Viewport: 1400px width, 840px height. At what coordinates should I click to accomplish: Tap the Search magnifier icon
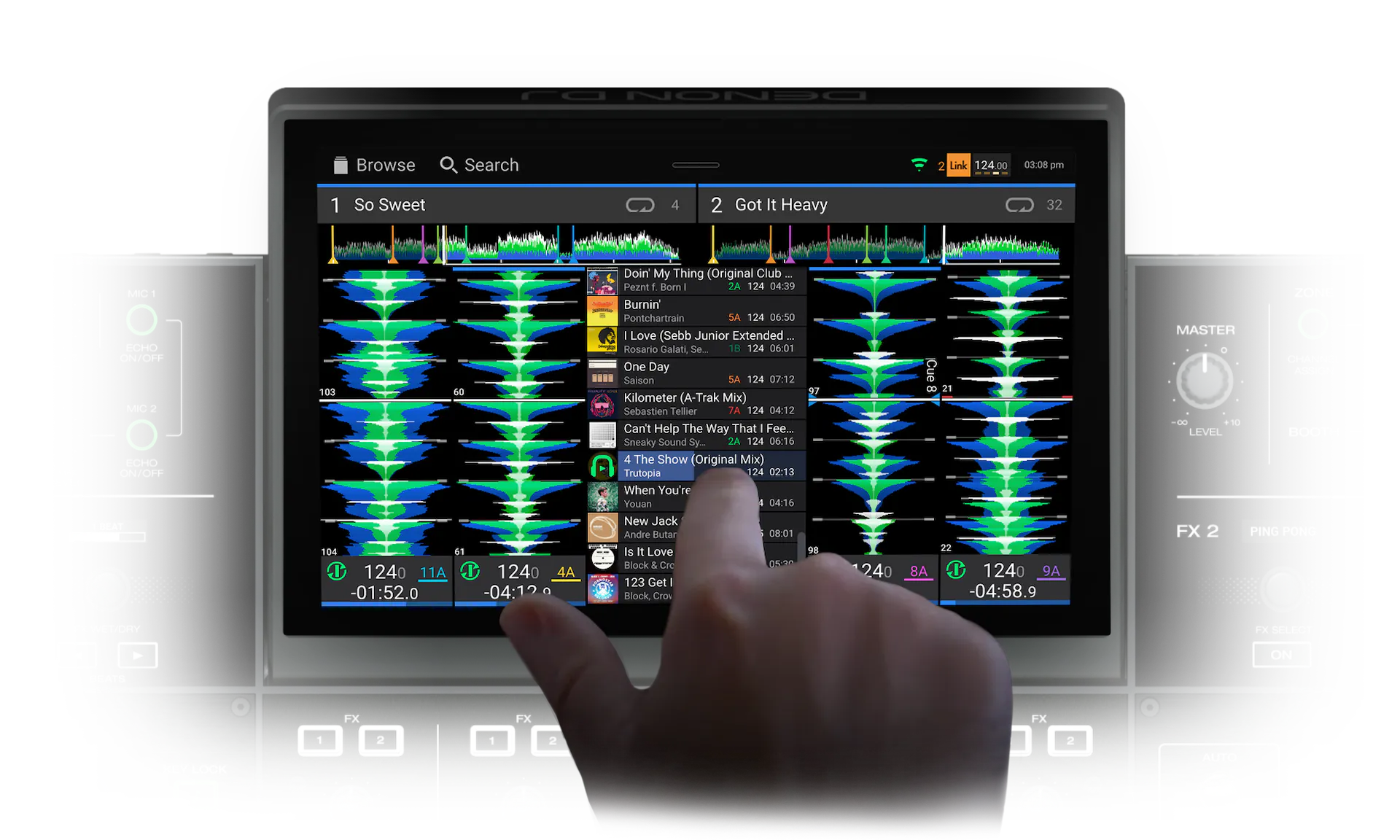[x=448, y=166]
